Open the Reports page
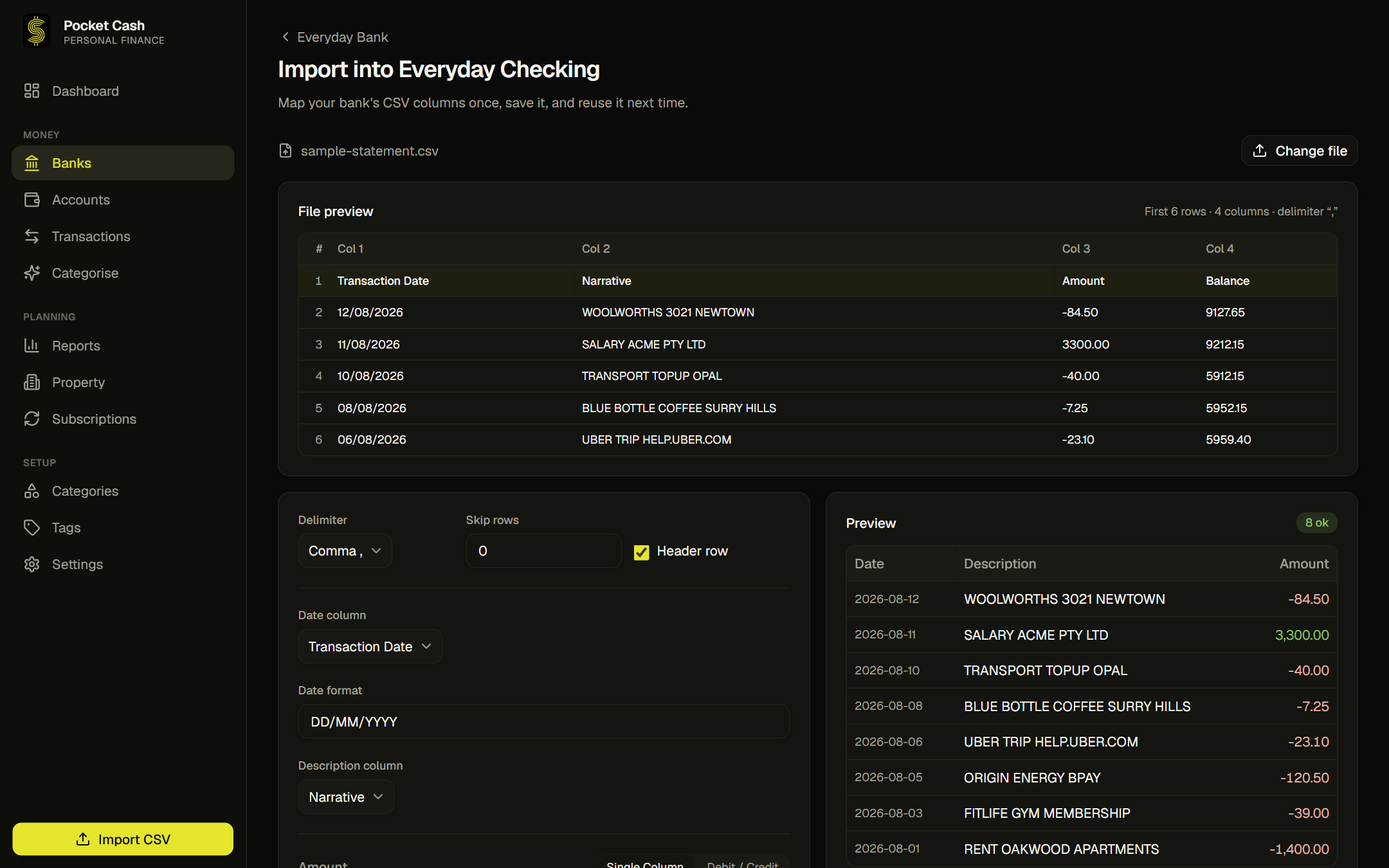Viewport: 1389px width, 868px height. 123,345
